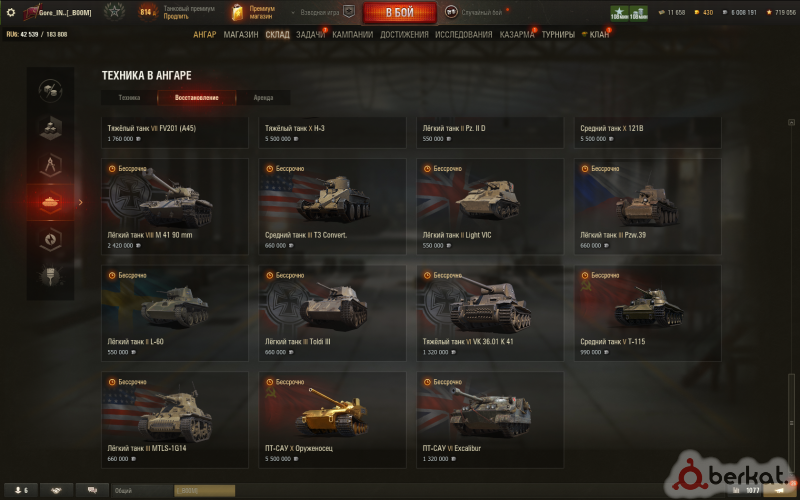Switch to the Техника tab
800x500 pixels.
tap(129, 97)
